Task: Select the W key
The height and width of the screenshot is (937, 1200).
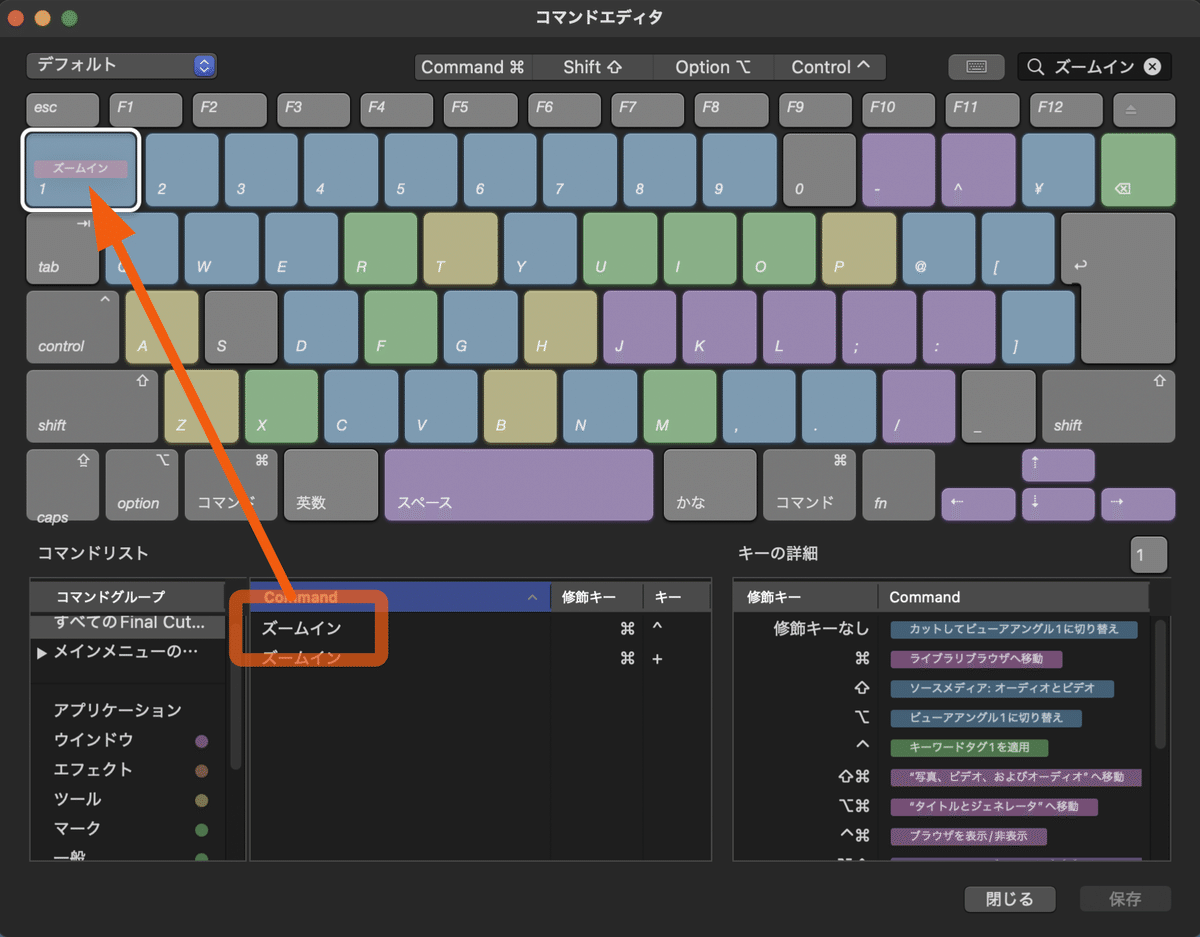Action: (x=221, y=249)
